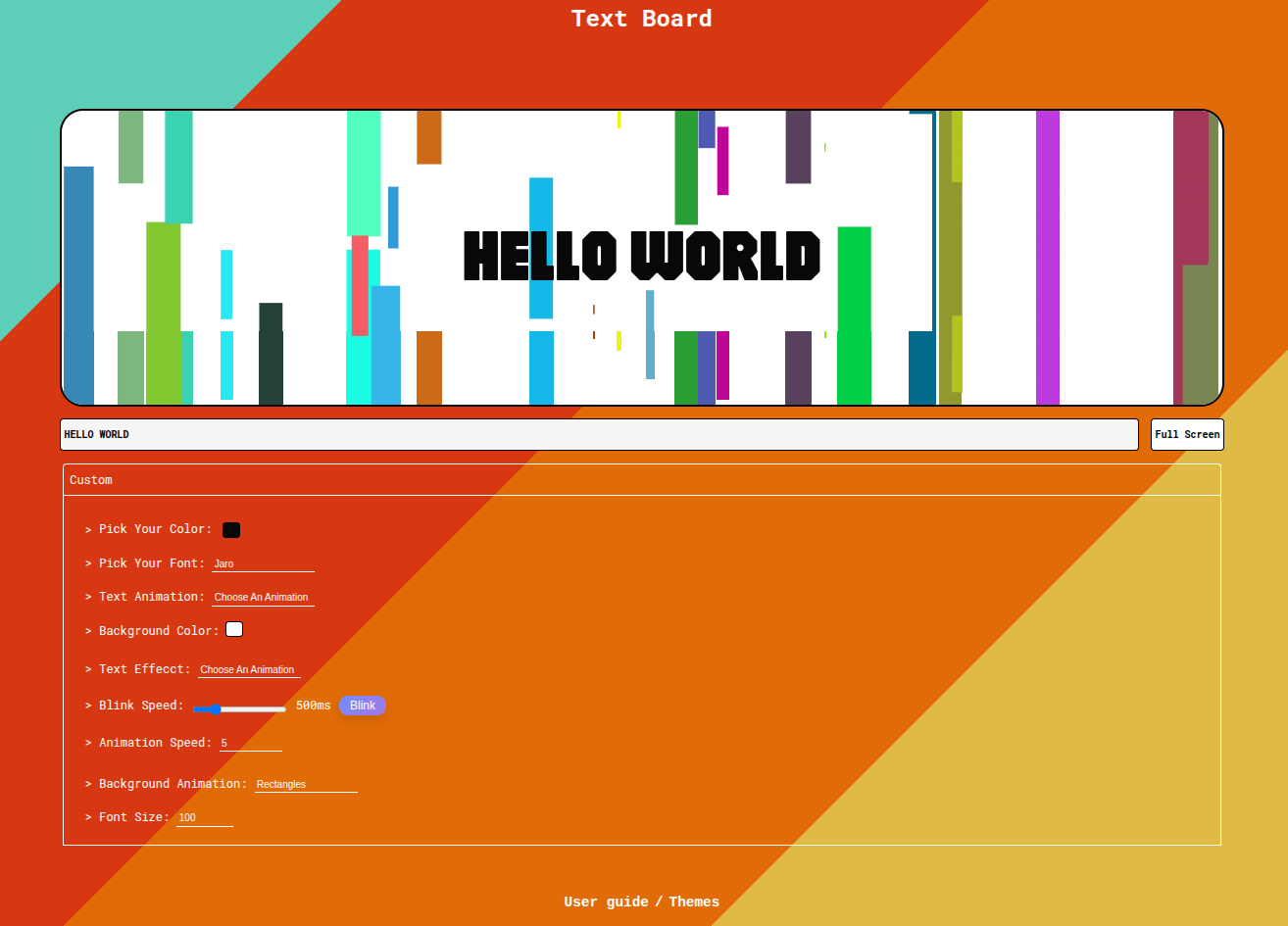Click the Full Screen button
1288x926 pixels.
[x=1187, y=434]
